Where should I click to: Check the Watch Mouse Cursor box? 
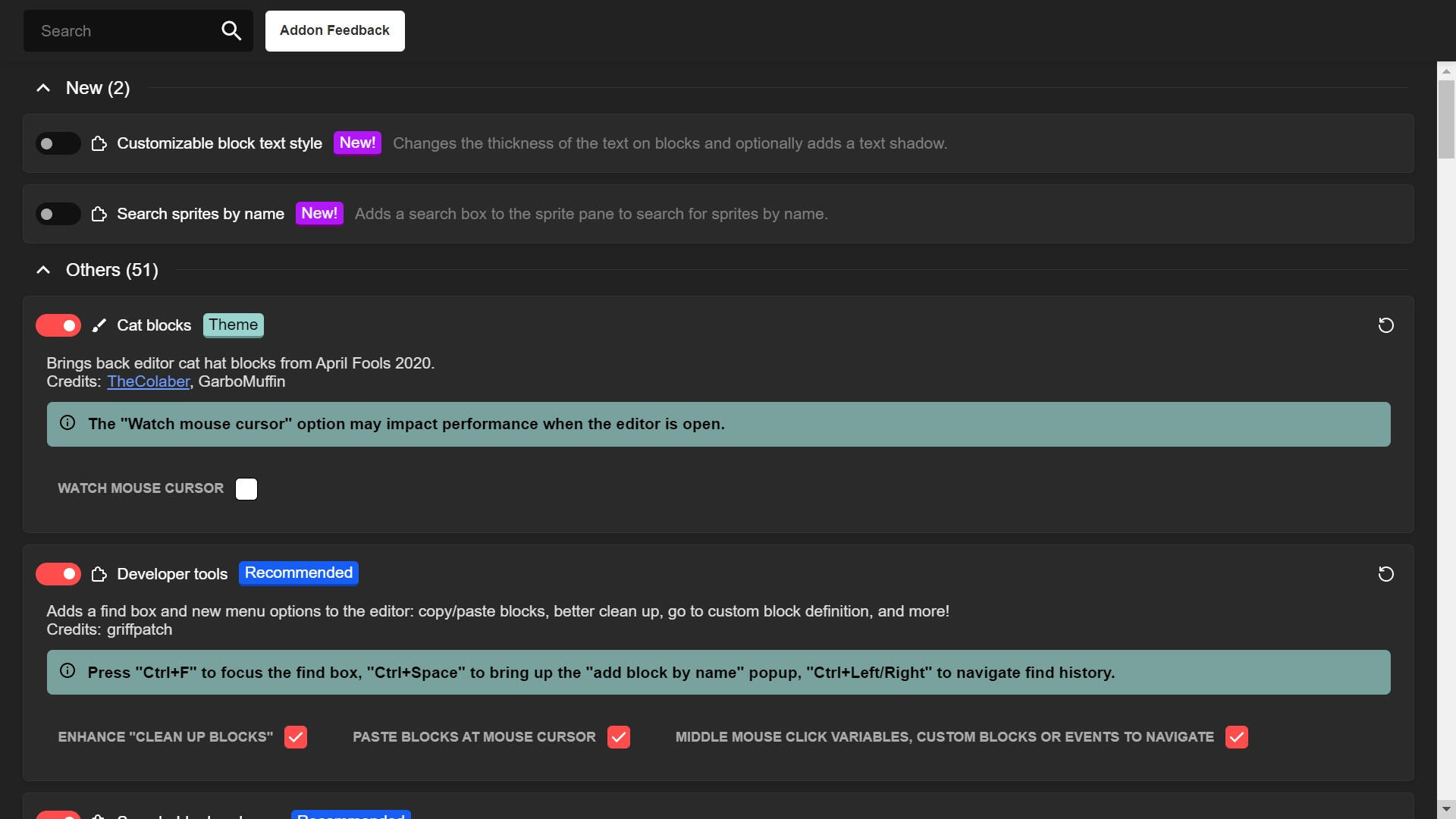(246, 489)
